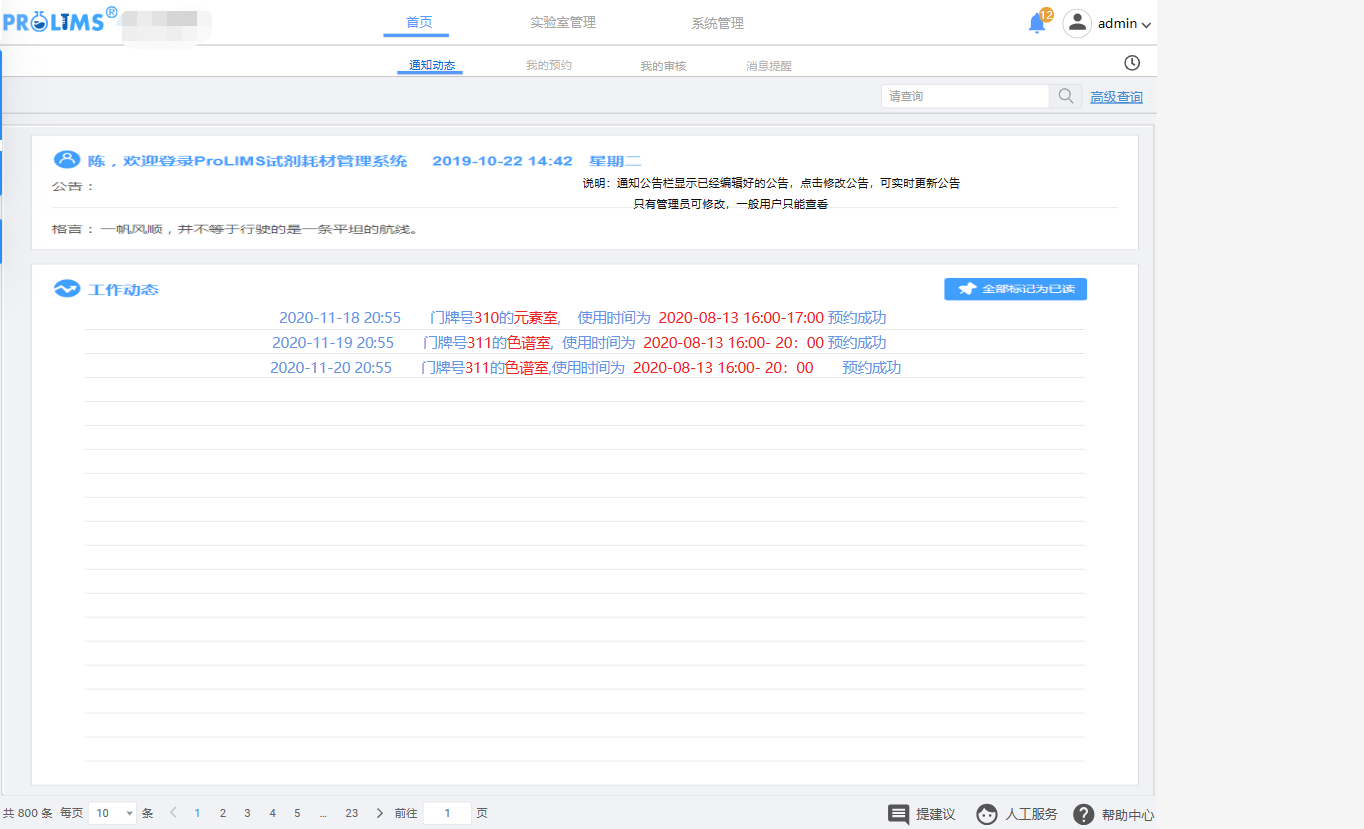This screenshot has height=829, width=1364.
Task: Open the 每页 10 page size dropdown
Action: click(x=113, y=813)
